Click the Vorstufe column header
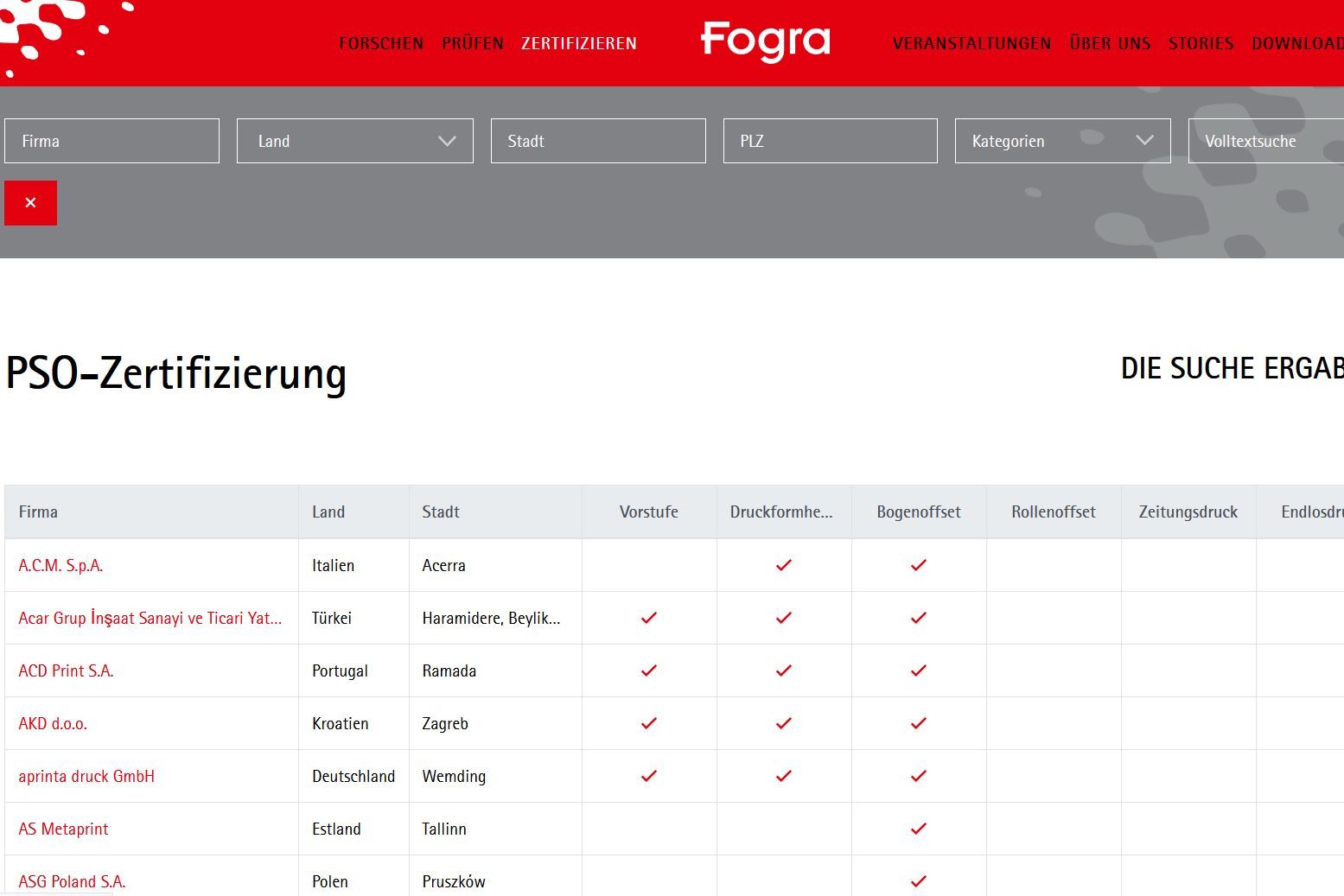 (x=649, y=512)
